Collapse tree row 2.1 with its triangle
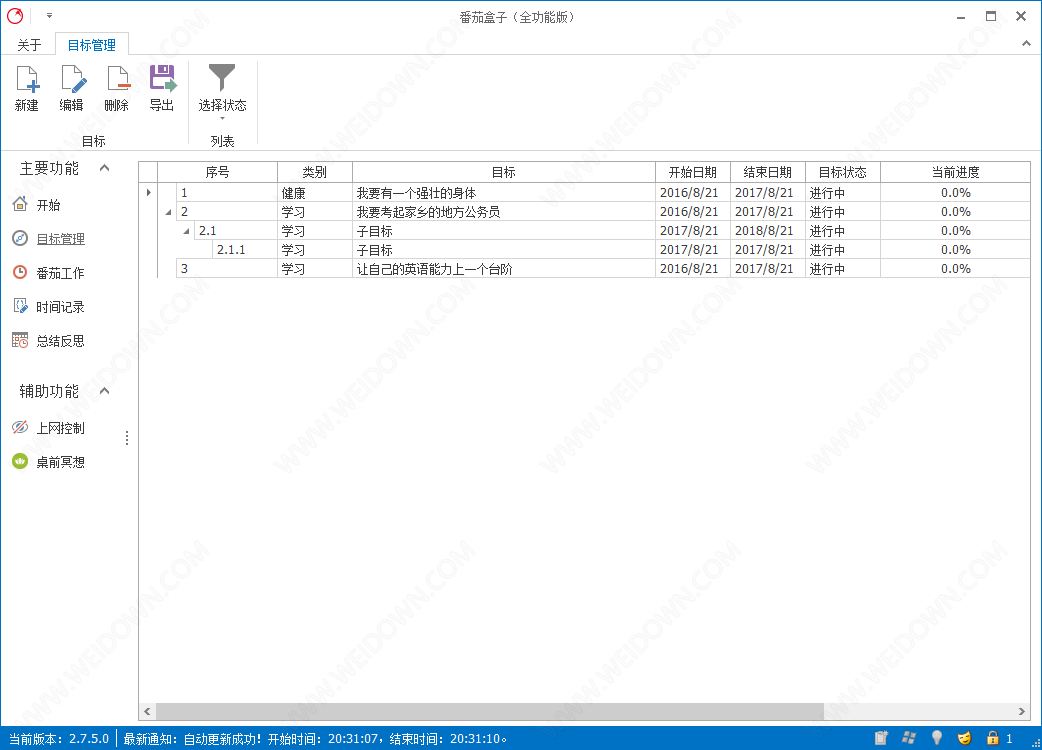This screenshot has width=1042, height=750. coord(186,231)
